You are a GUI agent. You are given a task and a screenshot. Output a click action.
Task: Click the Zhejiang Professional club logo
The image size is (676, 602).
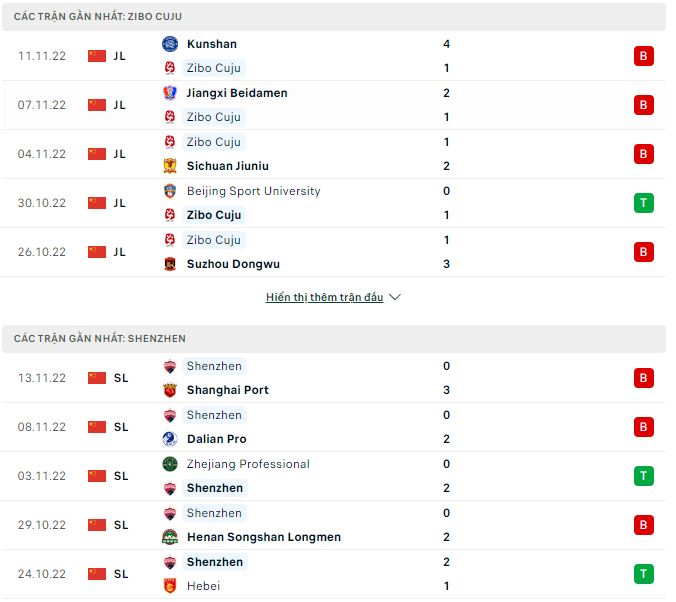click(x=169, y=464)
